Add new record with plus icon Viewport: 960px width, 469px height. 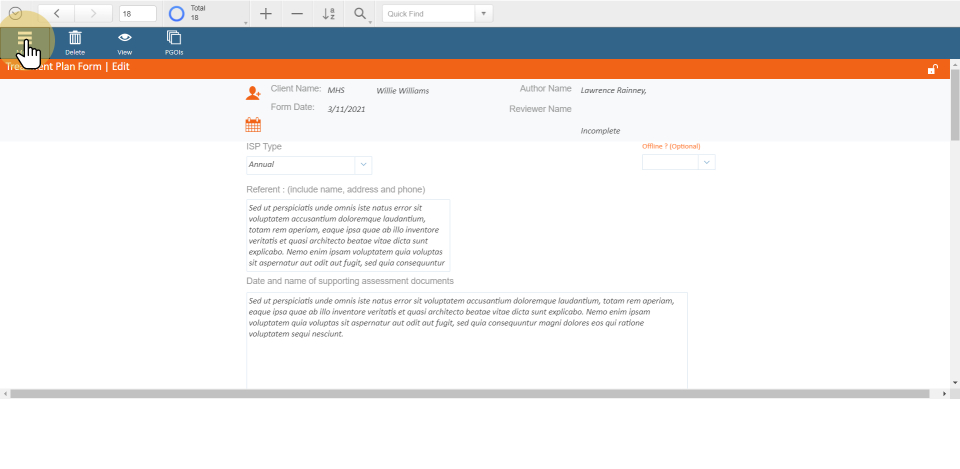click(265, 14)
